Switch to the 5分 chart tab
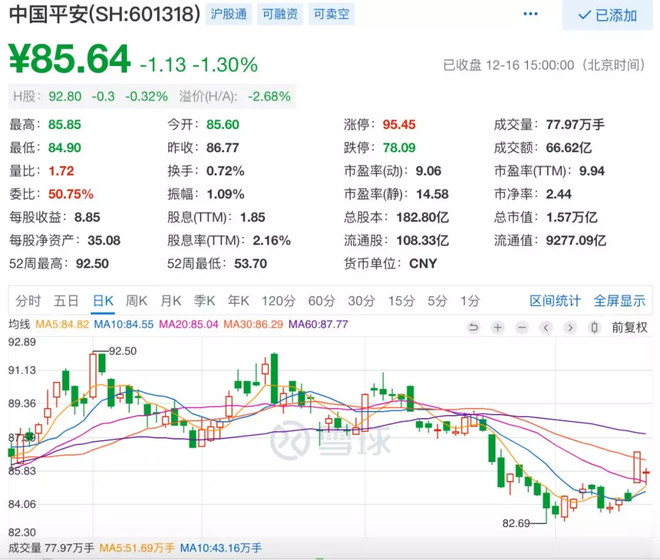This screenshot has height=560, width=660. (437, 301)
